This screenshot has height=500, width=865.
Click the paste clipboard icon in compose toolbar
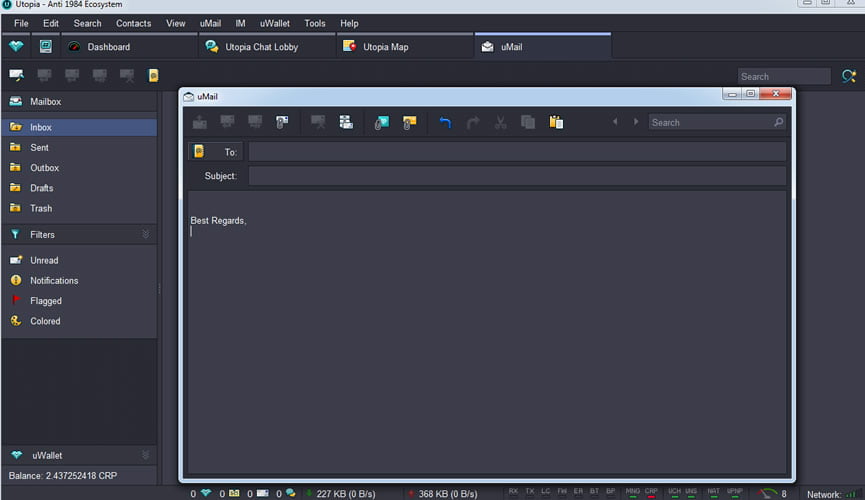[556, 122]
